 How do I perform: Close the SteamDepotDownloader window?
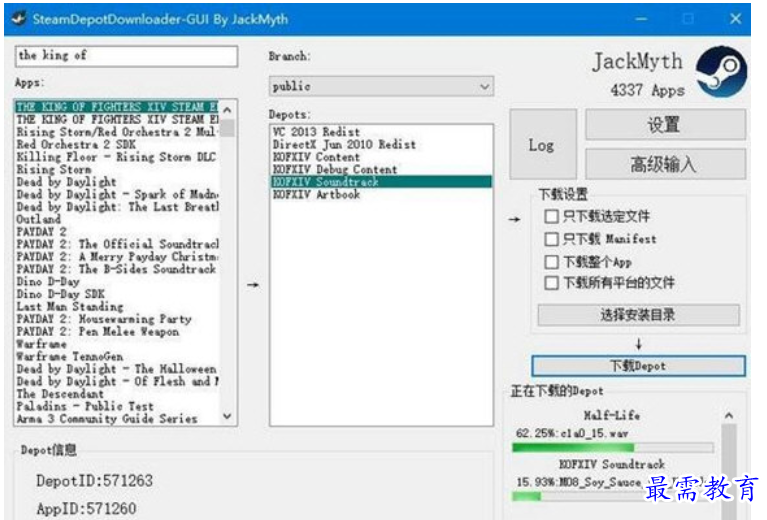735,19
